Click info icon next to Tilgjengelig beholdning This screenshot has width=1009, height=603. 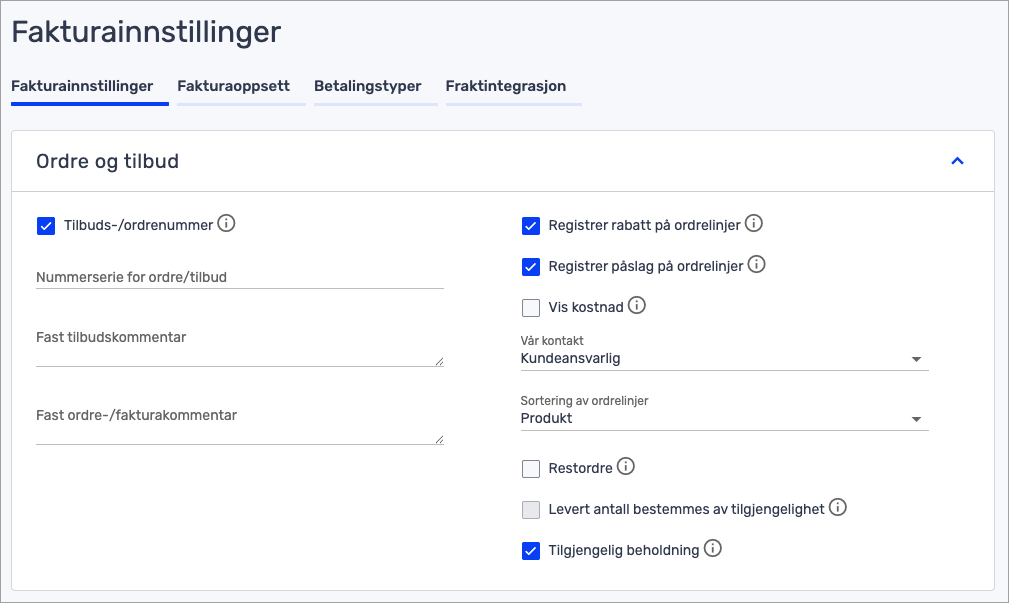pos(712,549)
